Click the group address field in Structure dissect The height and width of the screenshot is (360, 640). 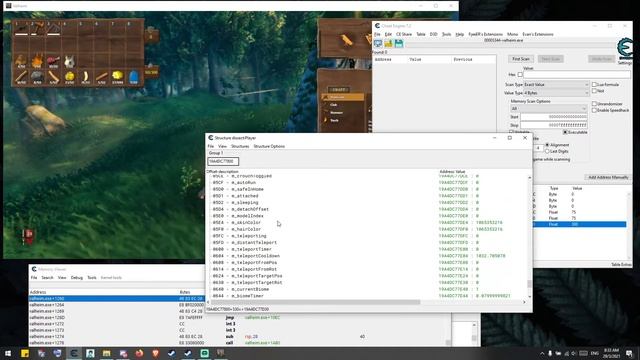click(x=223, y=161)
